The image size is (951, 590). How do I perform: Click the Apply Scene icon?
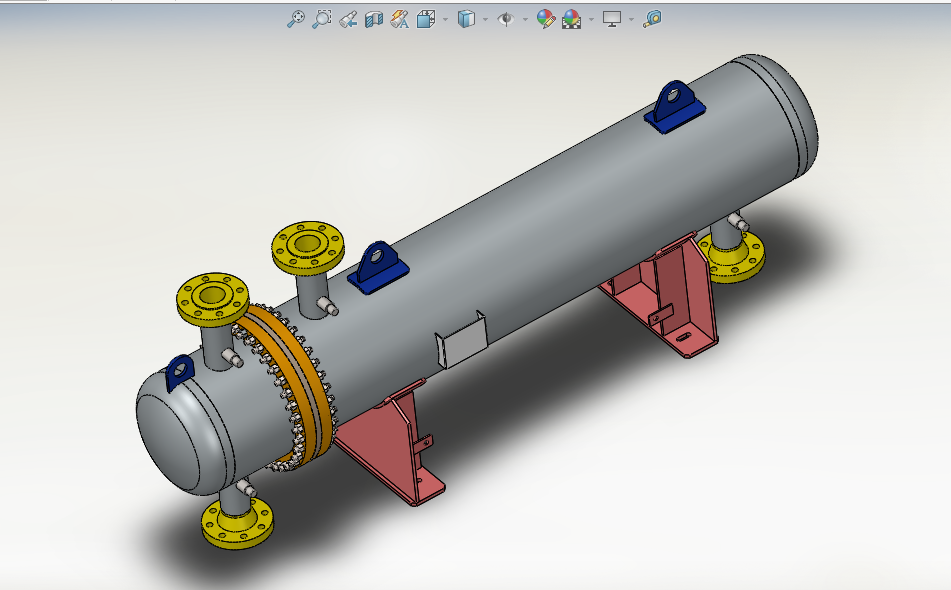coord(572,18)
